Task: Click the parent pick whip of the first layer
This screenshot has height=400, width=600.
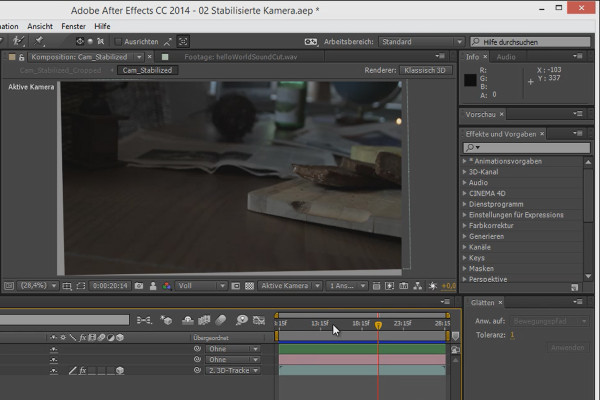Action: pyautogui.click(x=197, y=349)
